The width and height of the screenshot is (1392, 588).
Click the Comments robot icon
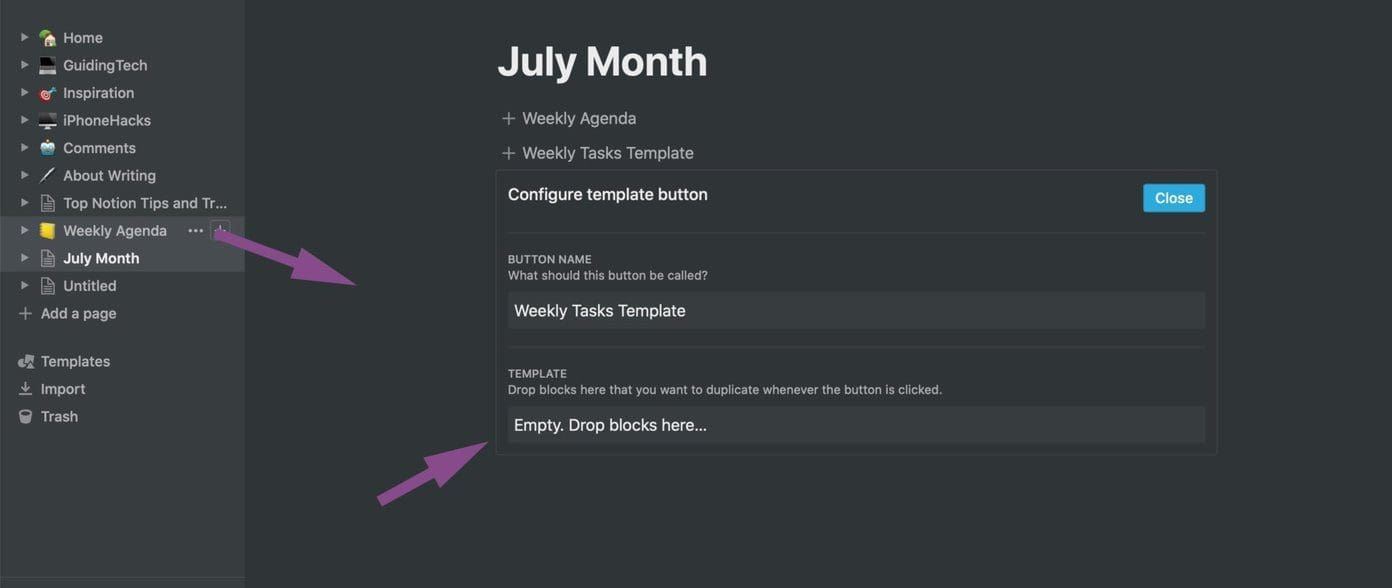pos(47,148)
